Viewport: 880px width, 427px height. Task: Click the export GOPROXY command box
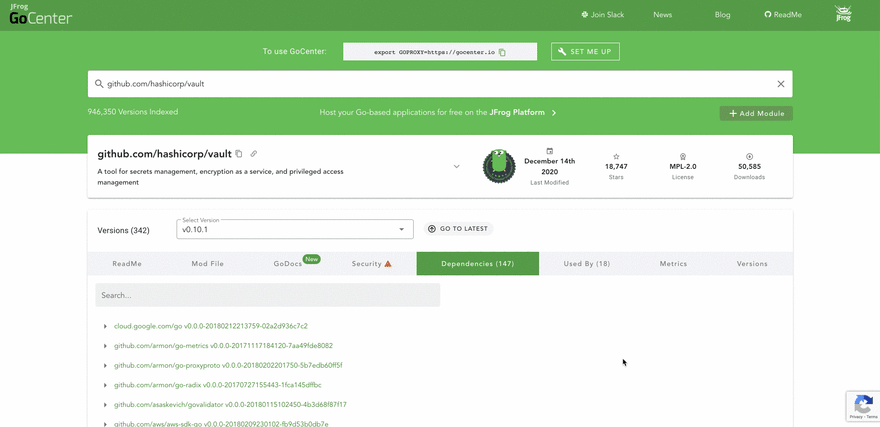[x=440, y=52]
